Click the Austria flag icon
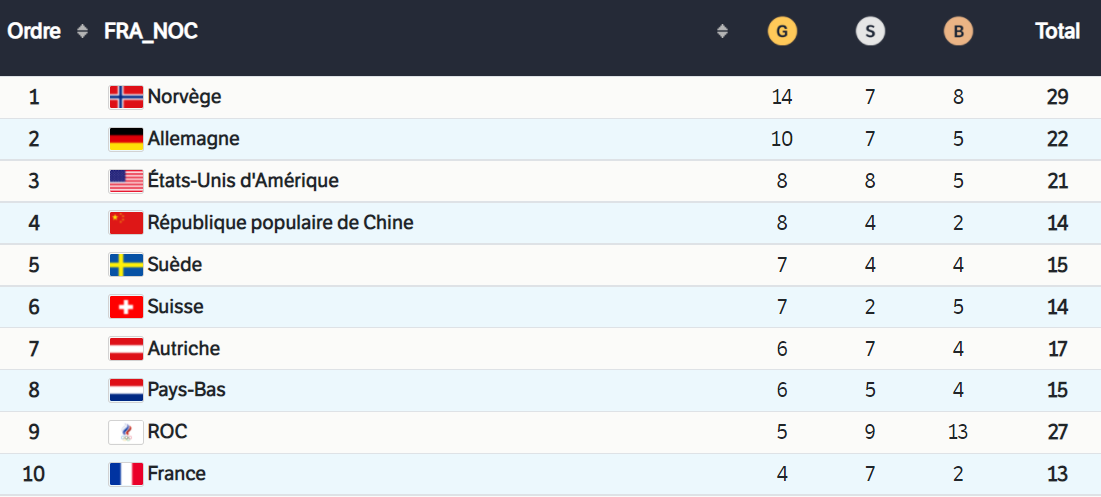The height and width of the screenshot is (497, 1101). 126,349
